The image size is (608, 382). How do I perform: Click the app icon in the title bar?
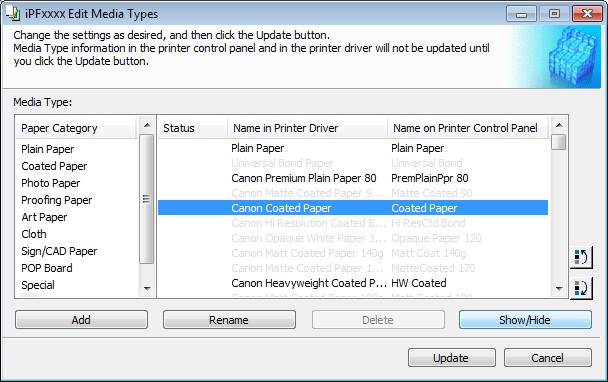coord(12,14)
